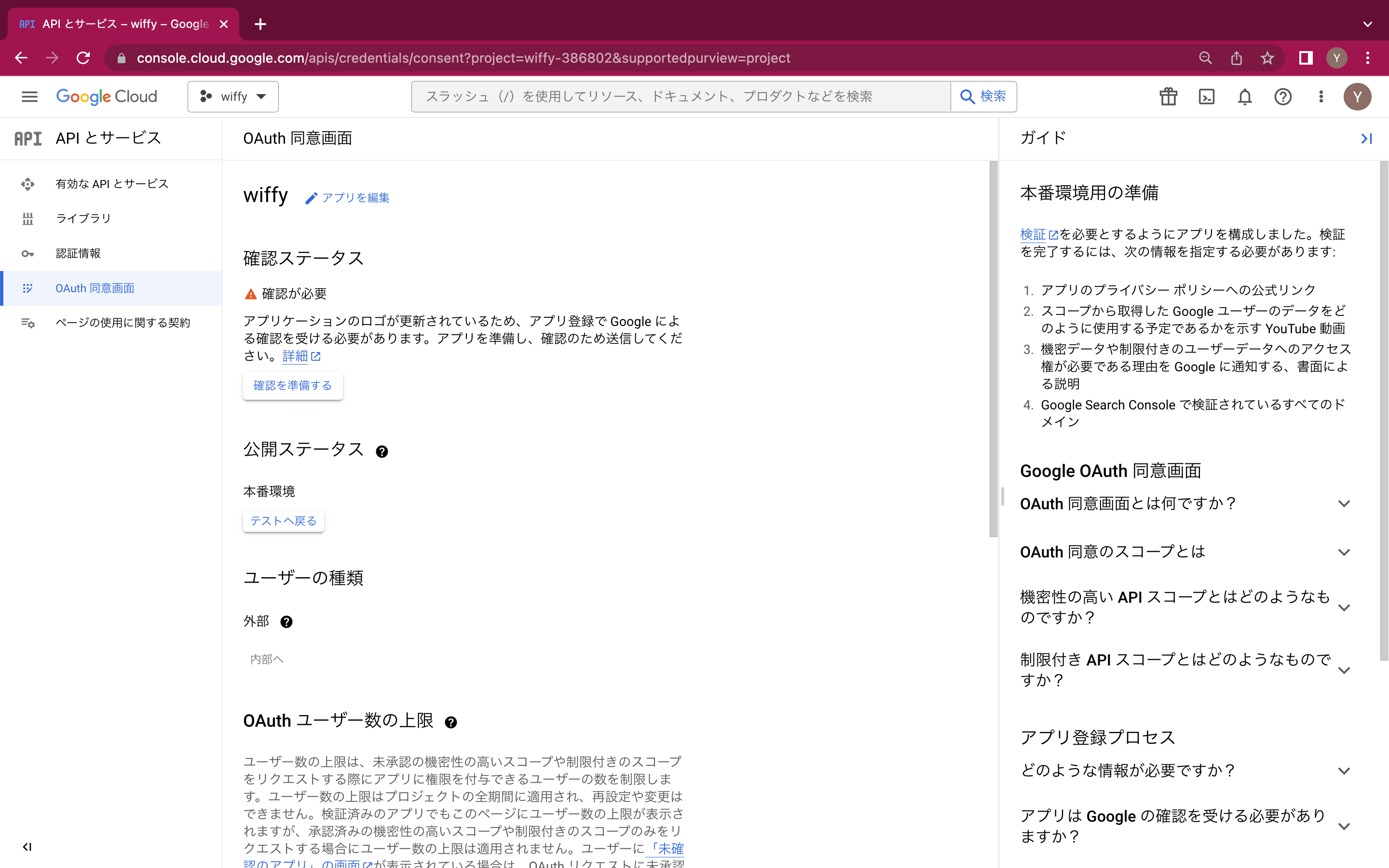Viewport: 1389px width, 868px height.
Task: Expand 制限付き API スコープ question
Action: [x=1185, y=669]
